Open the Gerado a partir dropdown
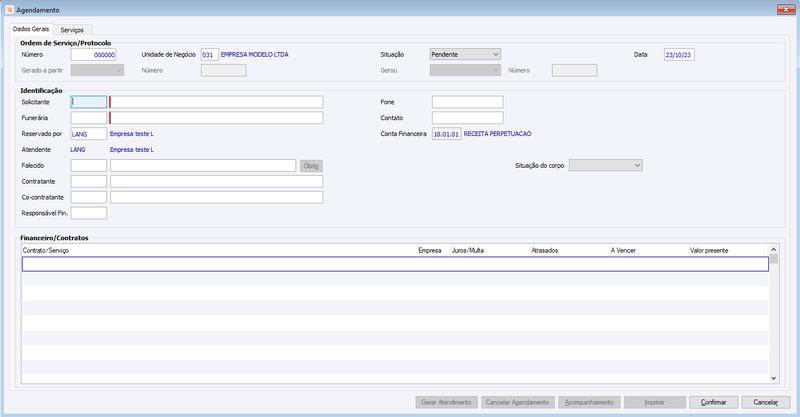The height and width of the screenshot is (417, 800). click(97, 70)
